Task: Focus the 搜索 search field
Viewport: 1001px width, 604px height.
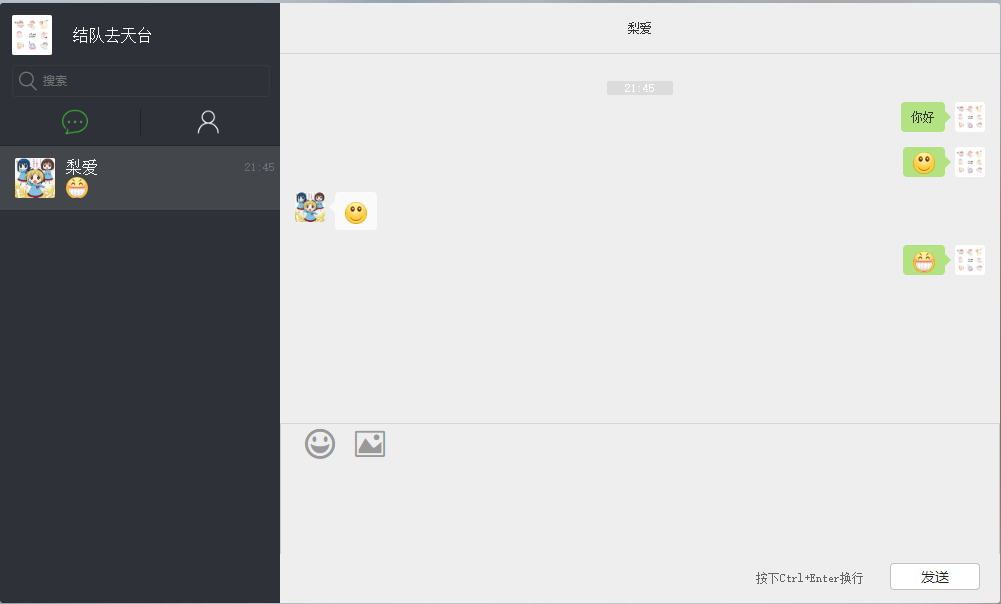Action: (x=140, y=80)
